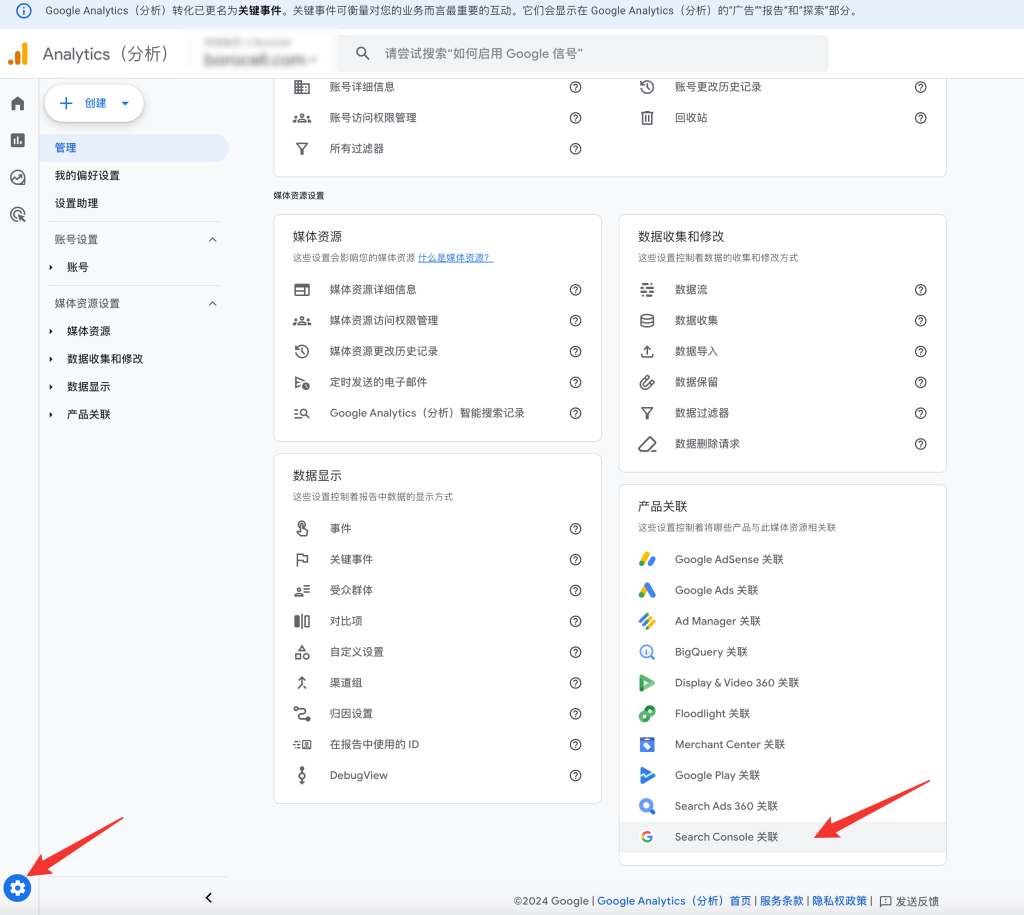Click the 数据删除请求 eraser icon

pyautogui.click(x=647, y=444)
